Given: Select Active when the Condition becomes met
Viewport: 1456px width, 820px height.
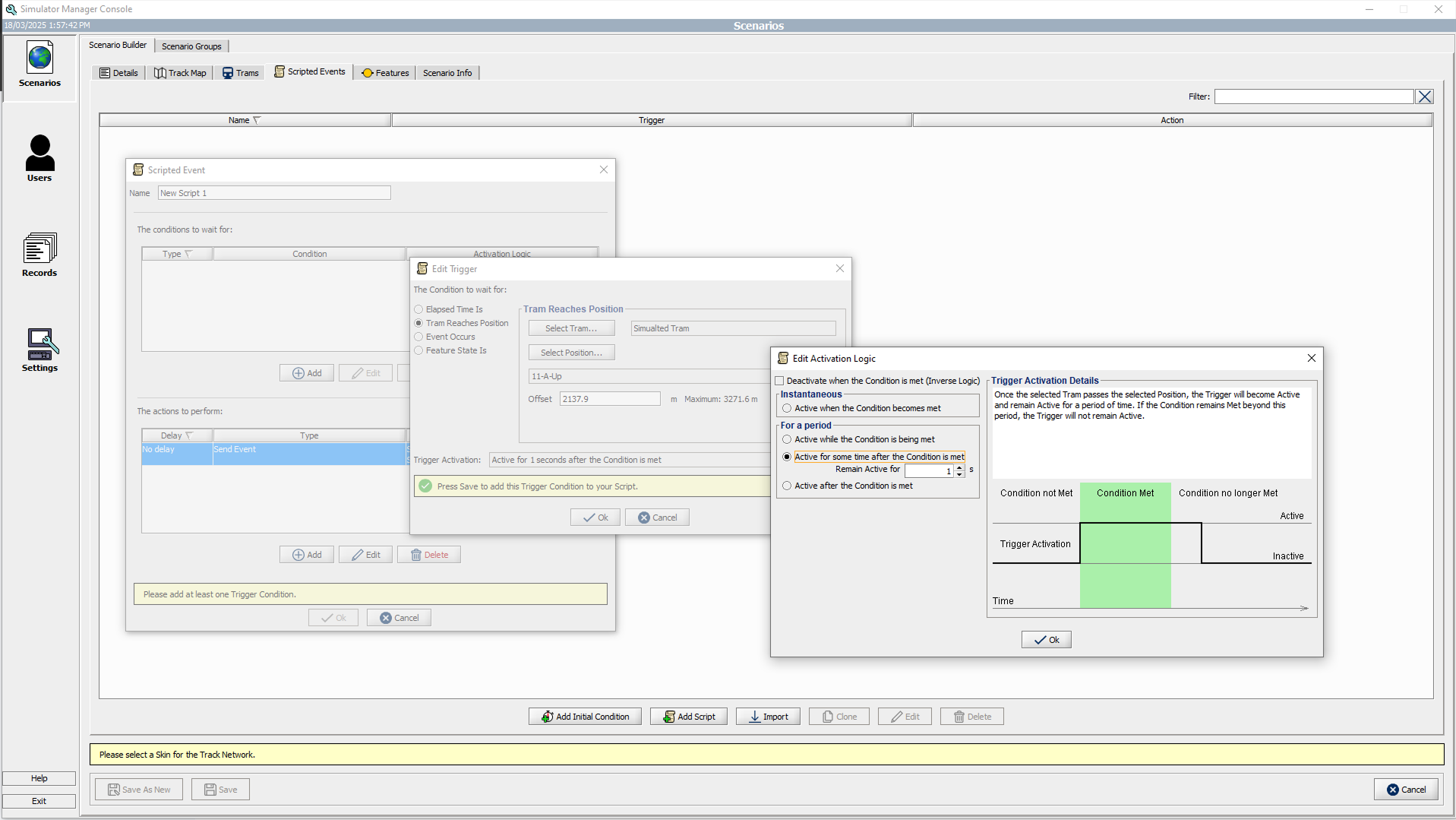Looking at the screenshot, I should pos(787,408).
